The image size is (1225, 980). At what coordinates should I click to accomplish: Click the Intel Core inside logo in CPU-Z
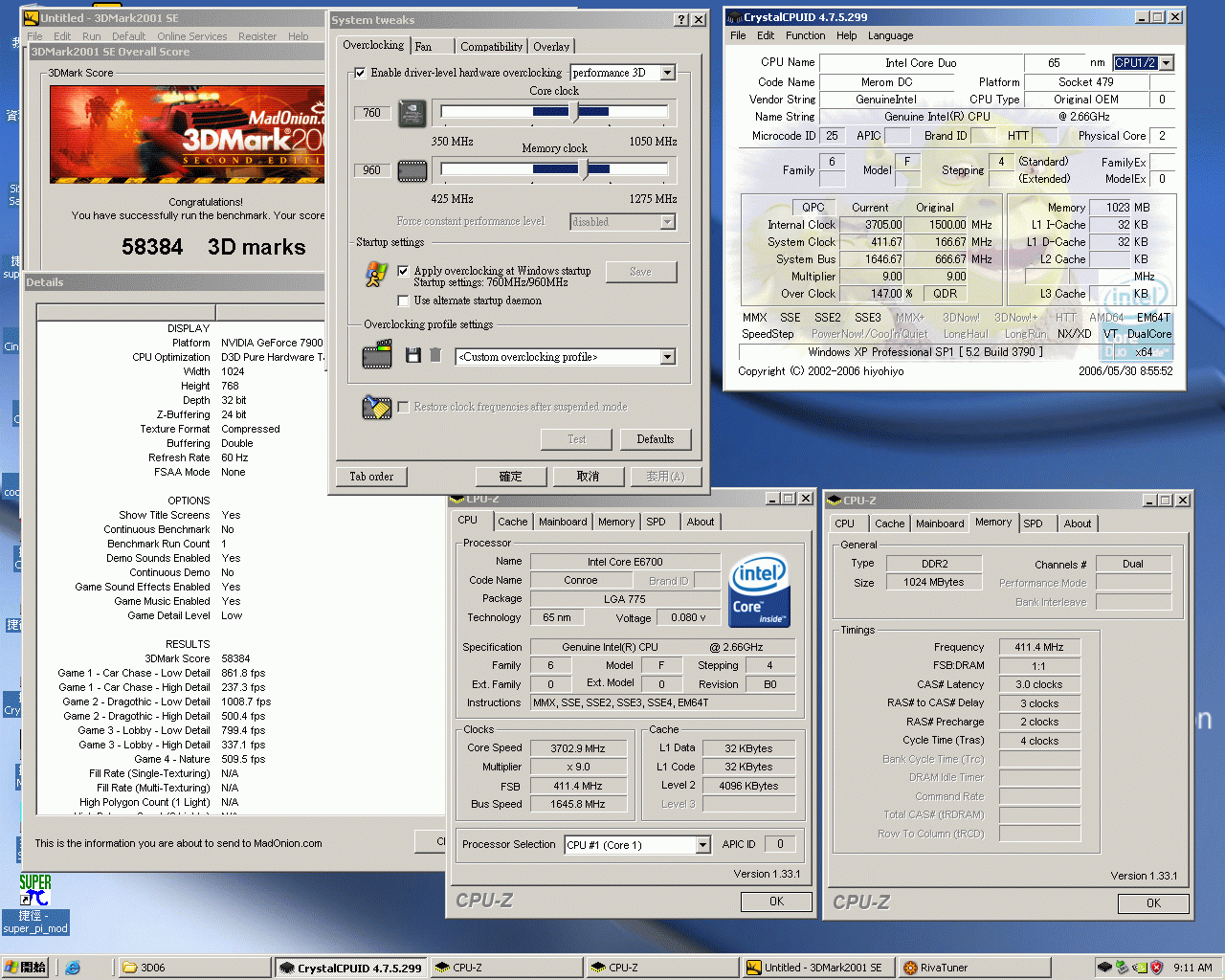(758, 588)
